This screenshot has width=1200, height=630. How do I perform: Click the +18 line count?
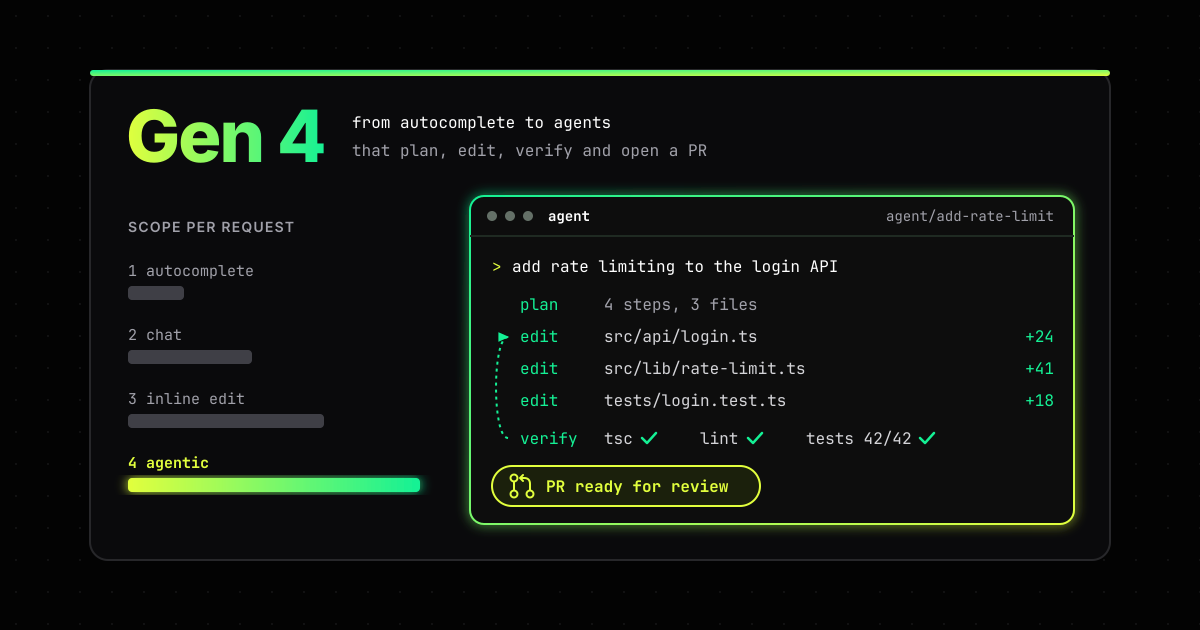[1039, 401]
